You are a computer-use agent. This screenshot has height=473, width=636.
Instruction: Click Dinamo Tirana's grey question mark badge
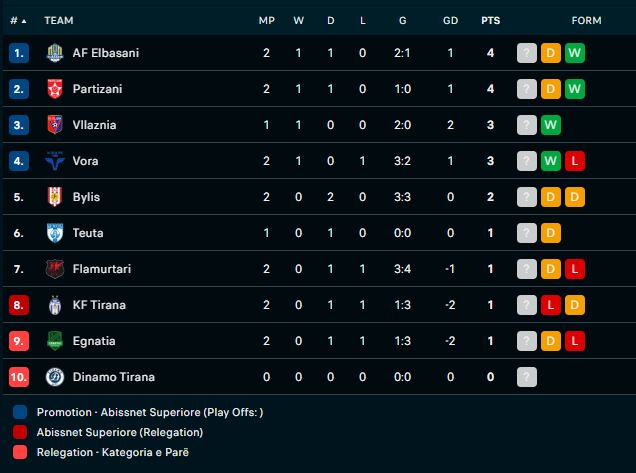click(527, 377)
